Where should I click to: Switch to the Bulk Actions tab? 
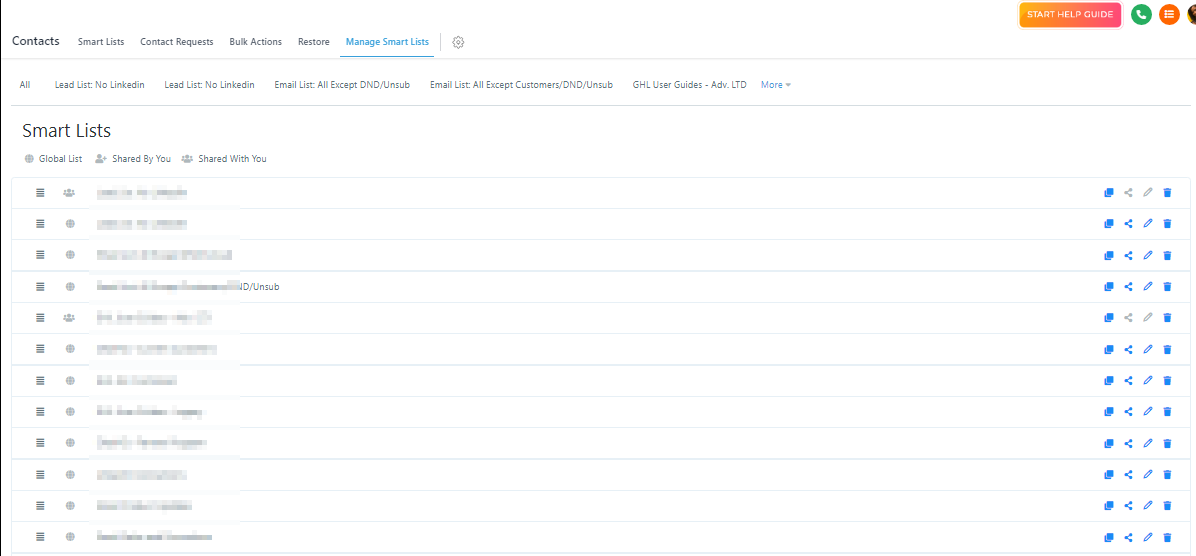[x=255, y=42]
